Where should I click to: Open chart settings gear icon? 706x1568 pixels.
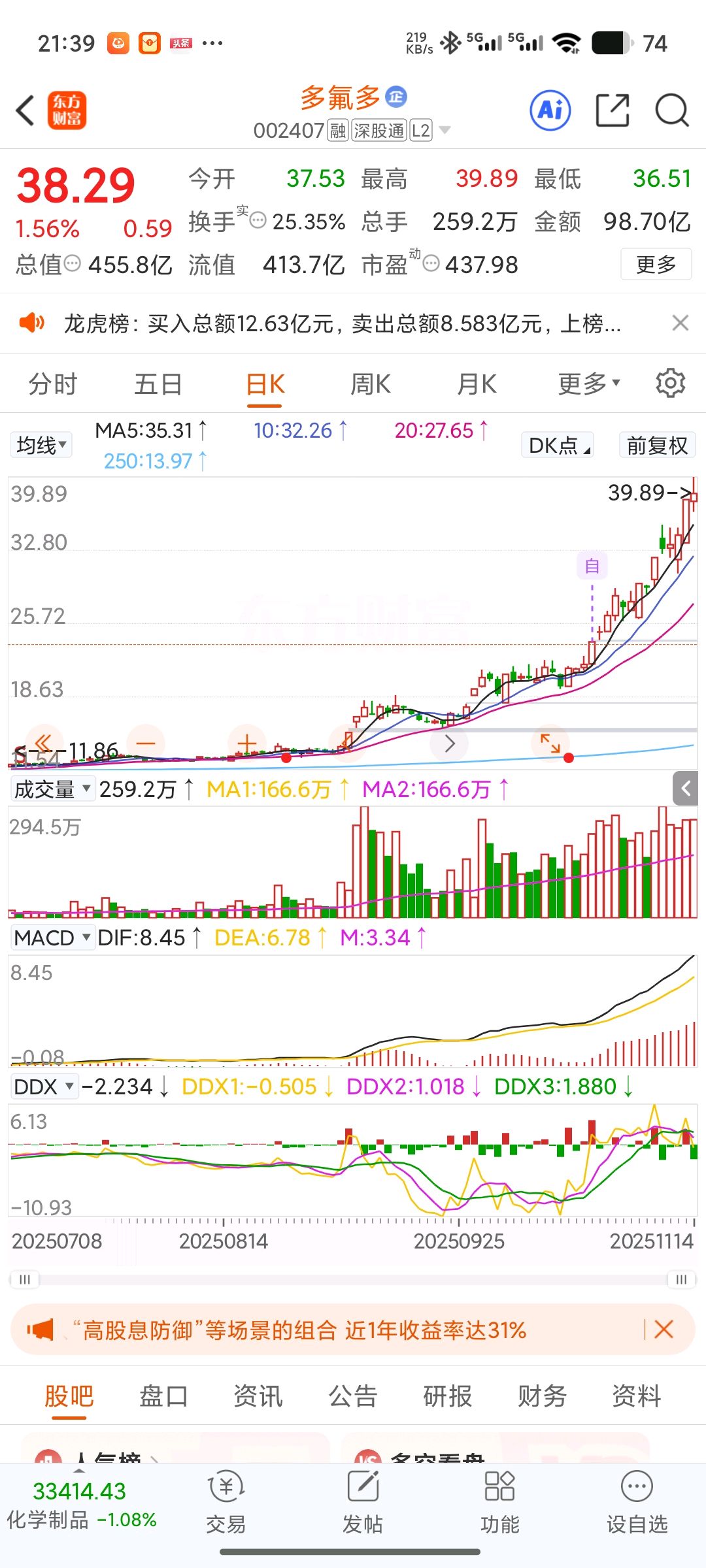tap(671, 384)
